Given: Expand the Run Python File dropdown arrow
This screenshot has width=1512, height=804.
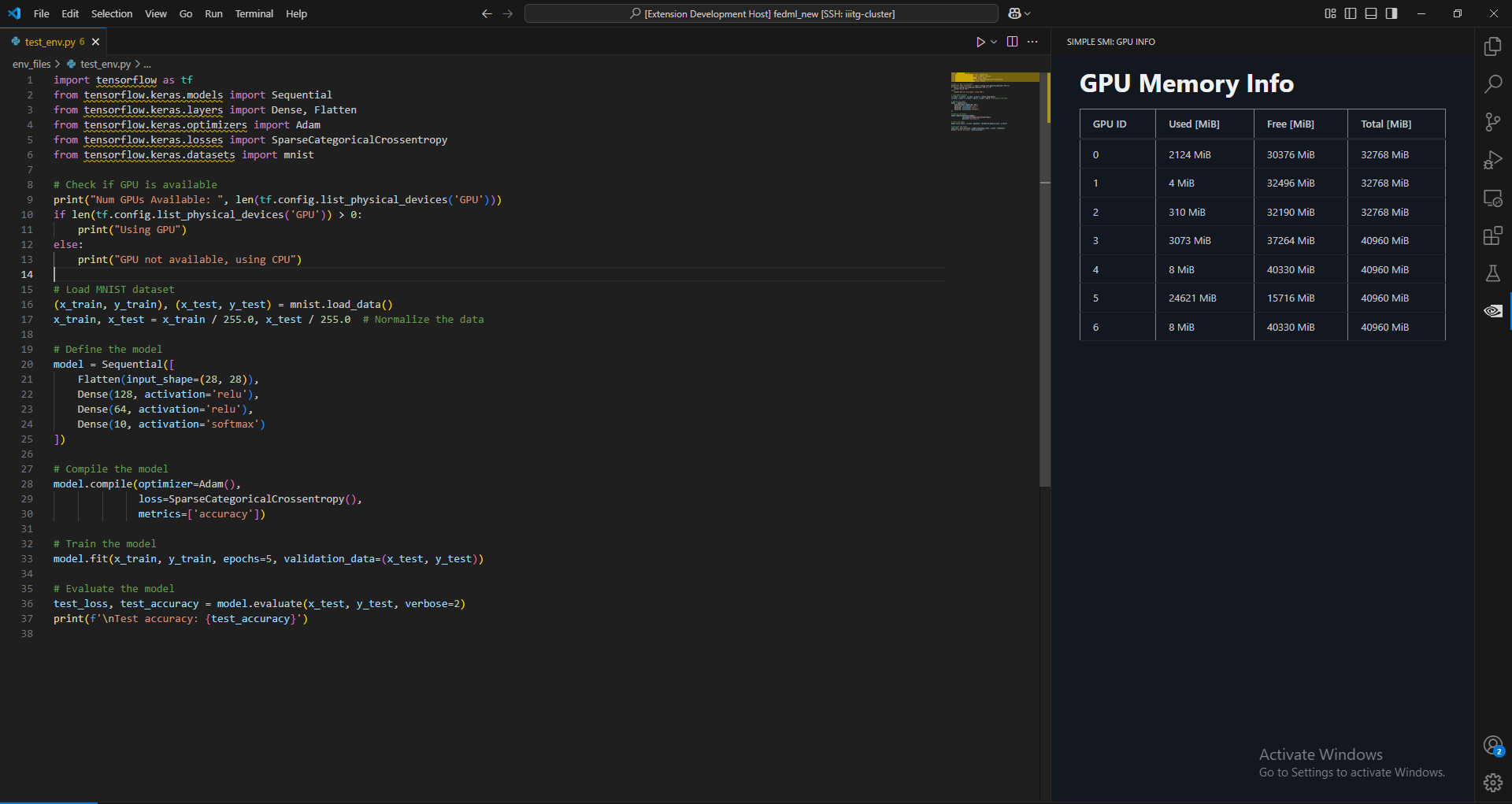Looking at the screenshot, I should pos(994,42).
